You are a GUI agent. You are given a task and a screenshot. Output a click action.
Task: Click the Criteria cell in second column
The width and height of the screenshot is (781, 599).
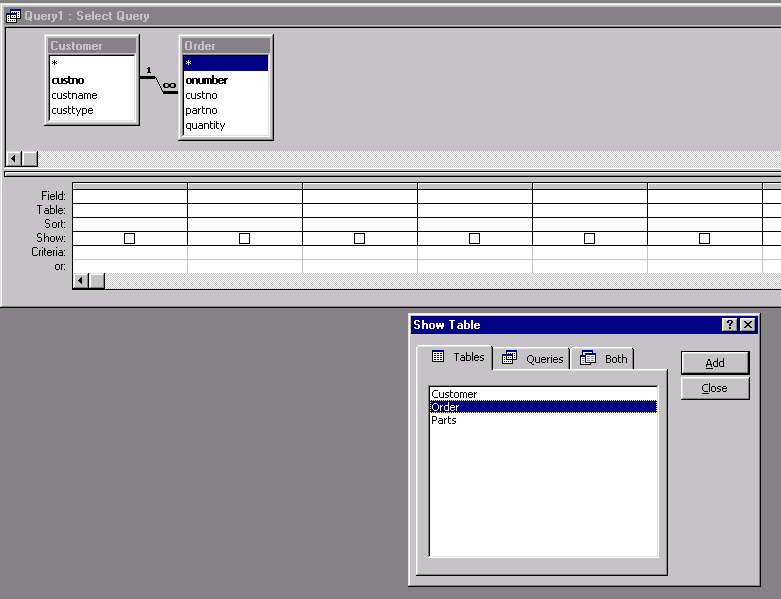[x=244, y=253]
